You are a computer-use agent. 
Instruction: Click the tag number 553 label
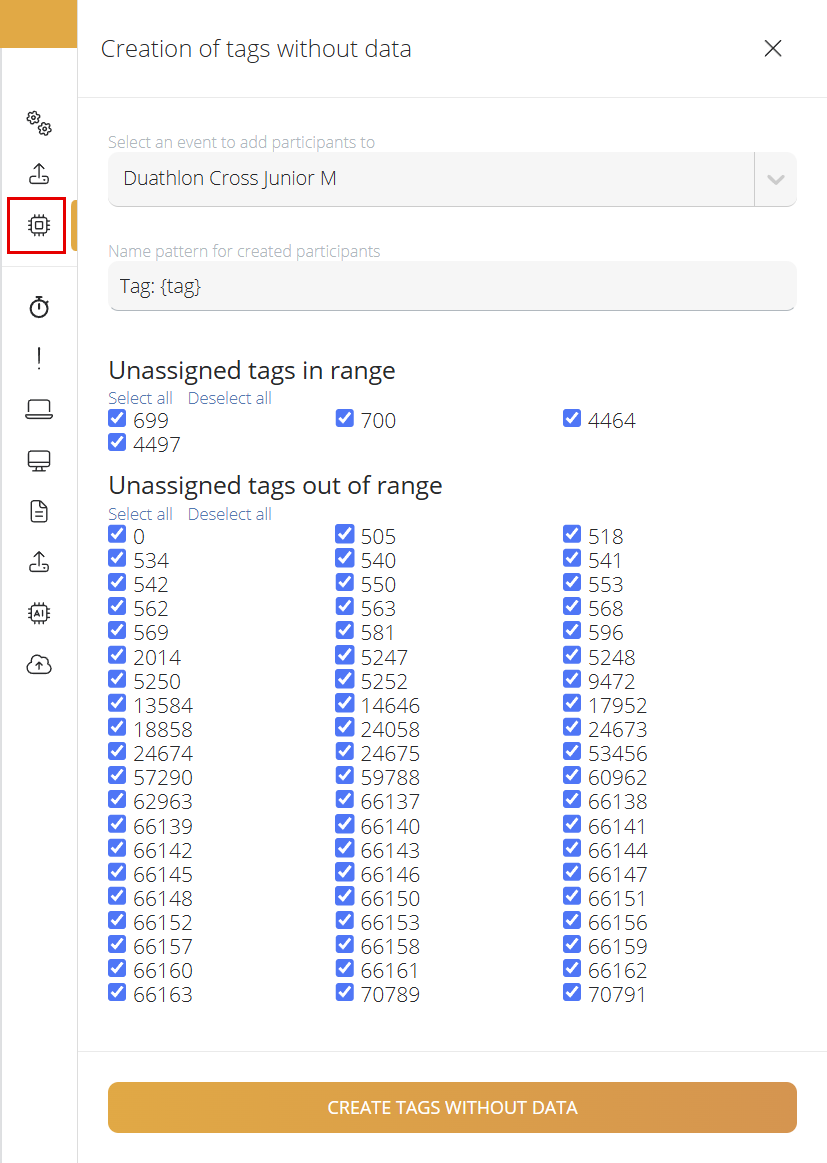coord(606,584)
